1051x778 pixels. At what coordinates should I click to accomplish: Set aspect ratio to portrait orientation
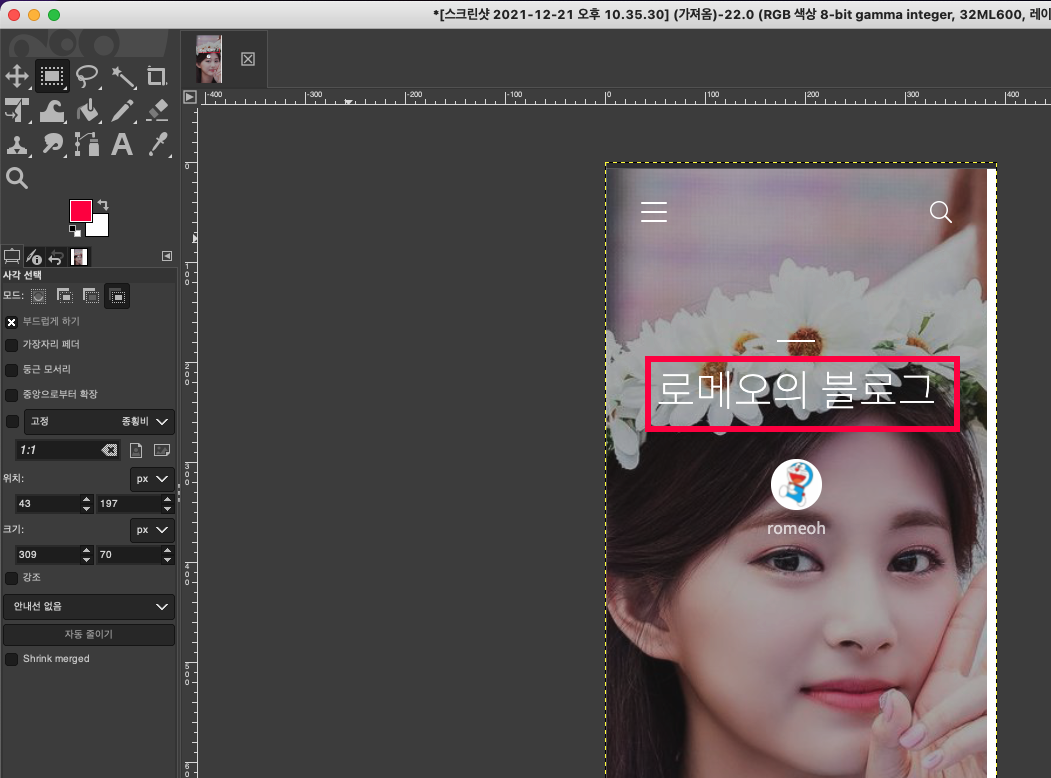(x=136, y=450)
